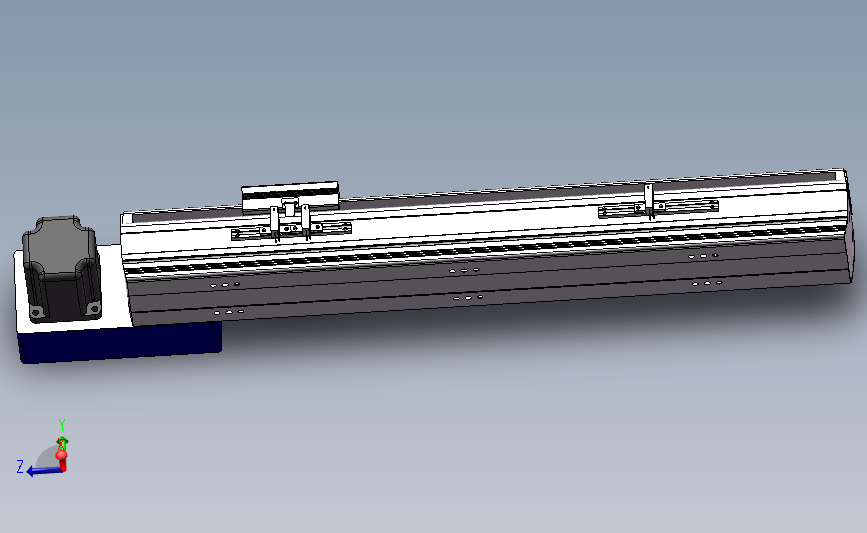Select the dark blue base block under the motor
The height and width of the screenshot is (533, 867).
[121, 343]
